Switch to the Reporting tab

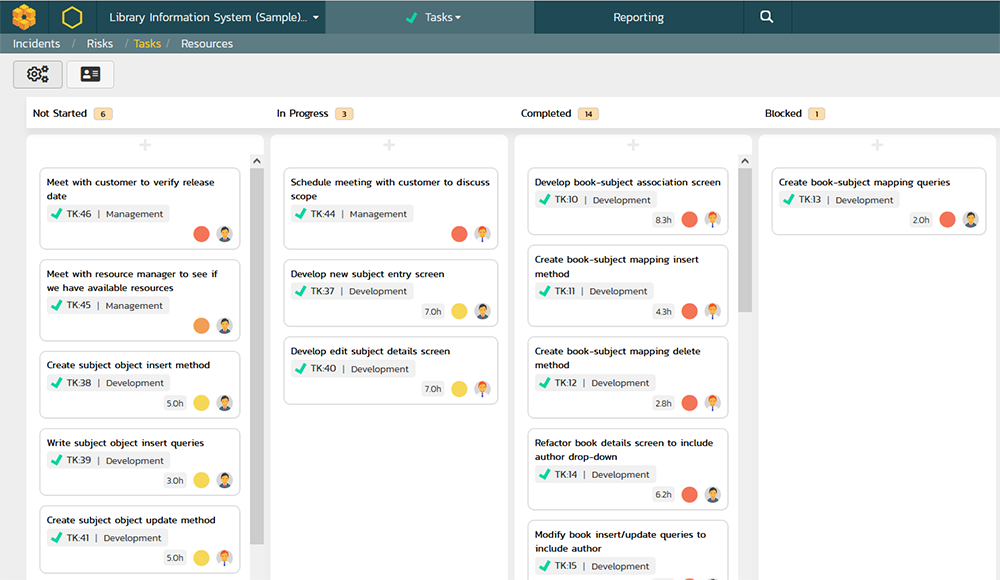(638, 17)
